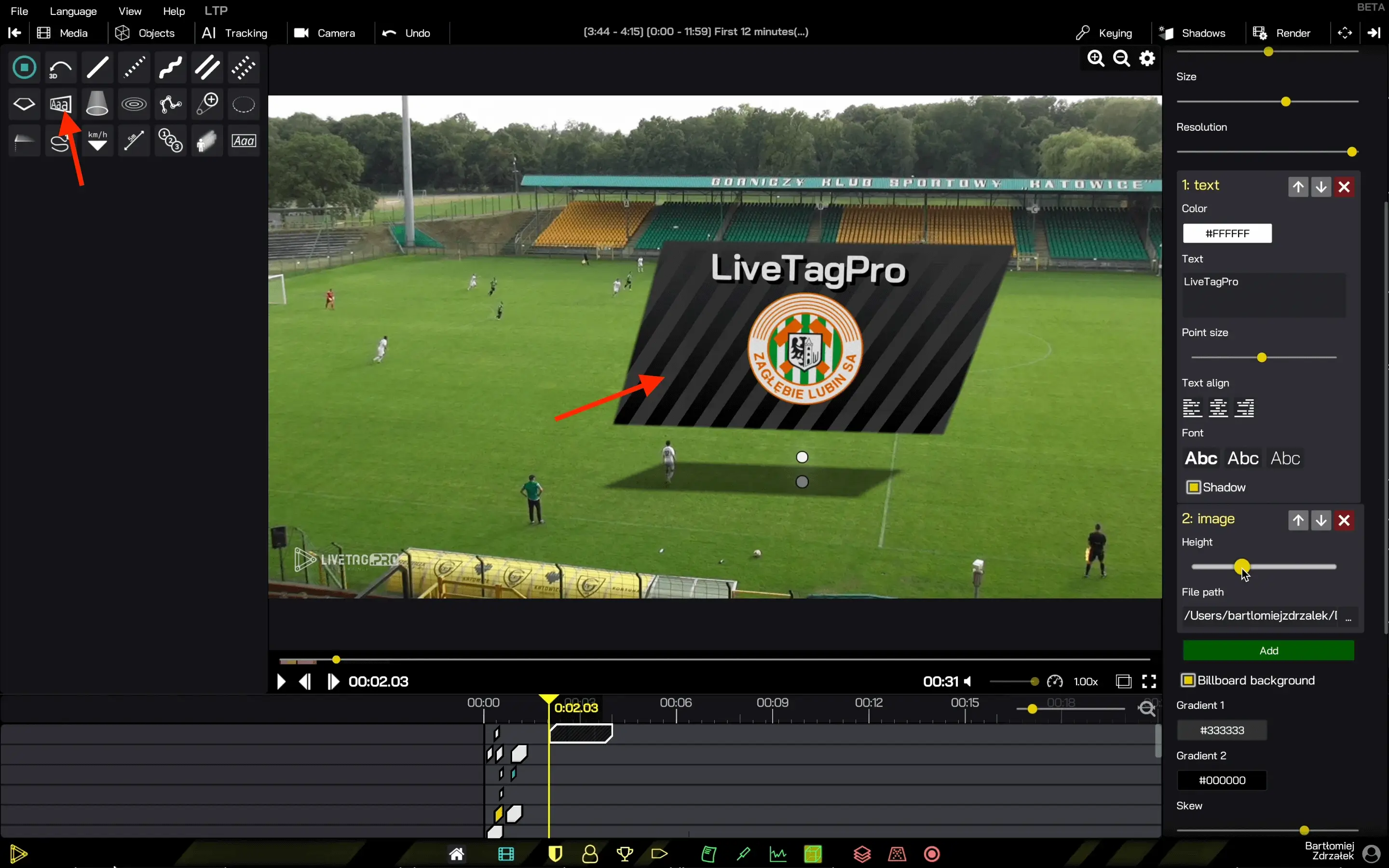Viewport: 1389px width, 868px height.
Task: Open the home icon in the bottom bar
Action: click(457, 854)
